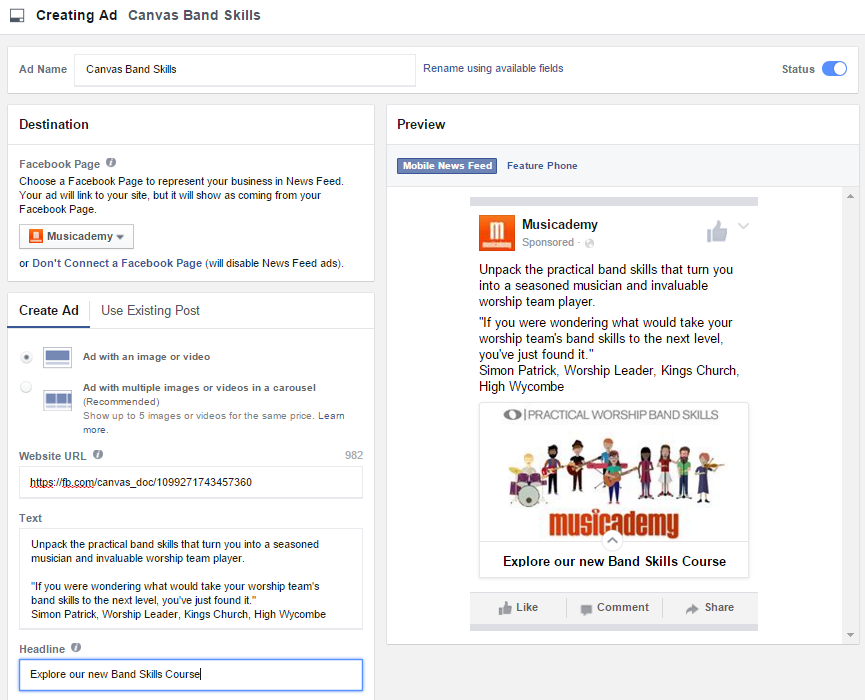Click the Sponsored label in the preview
Viewport: 865px width, 700px height.
click(548, 242)
